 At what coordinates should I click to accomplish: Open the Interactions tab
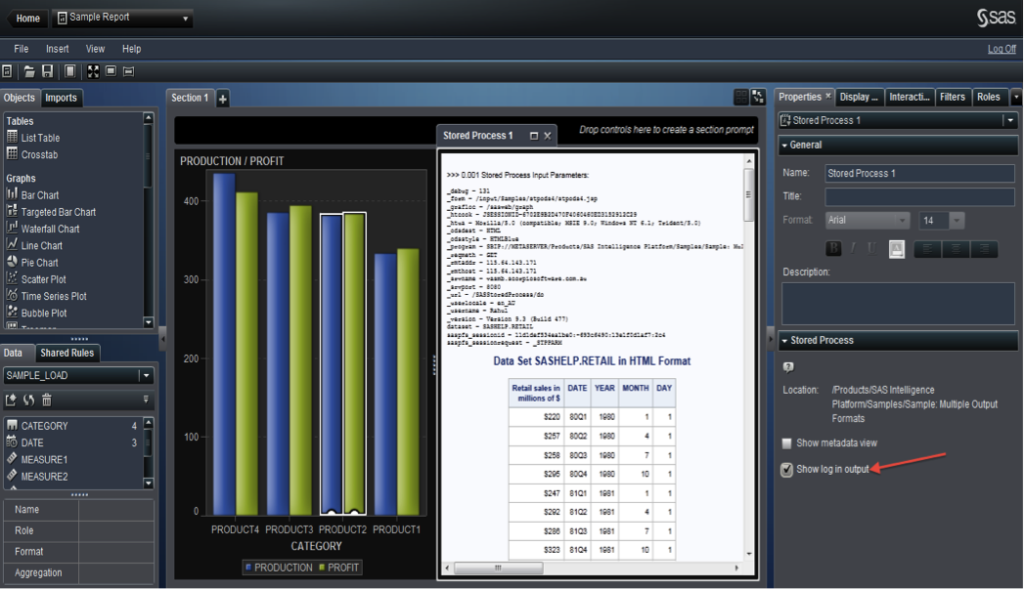coord(910,97)
